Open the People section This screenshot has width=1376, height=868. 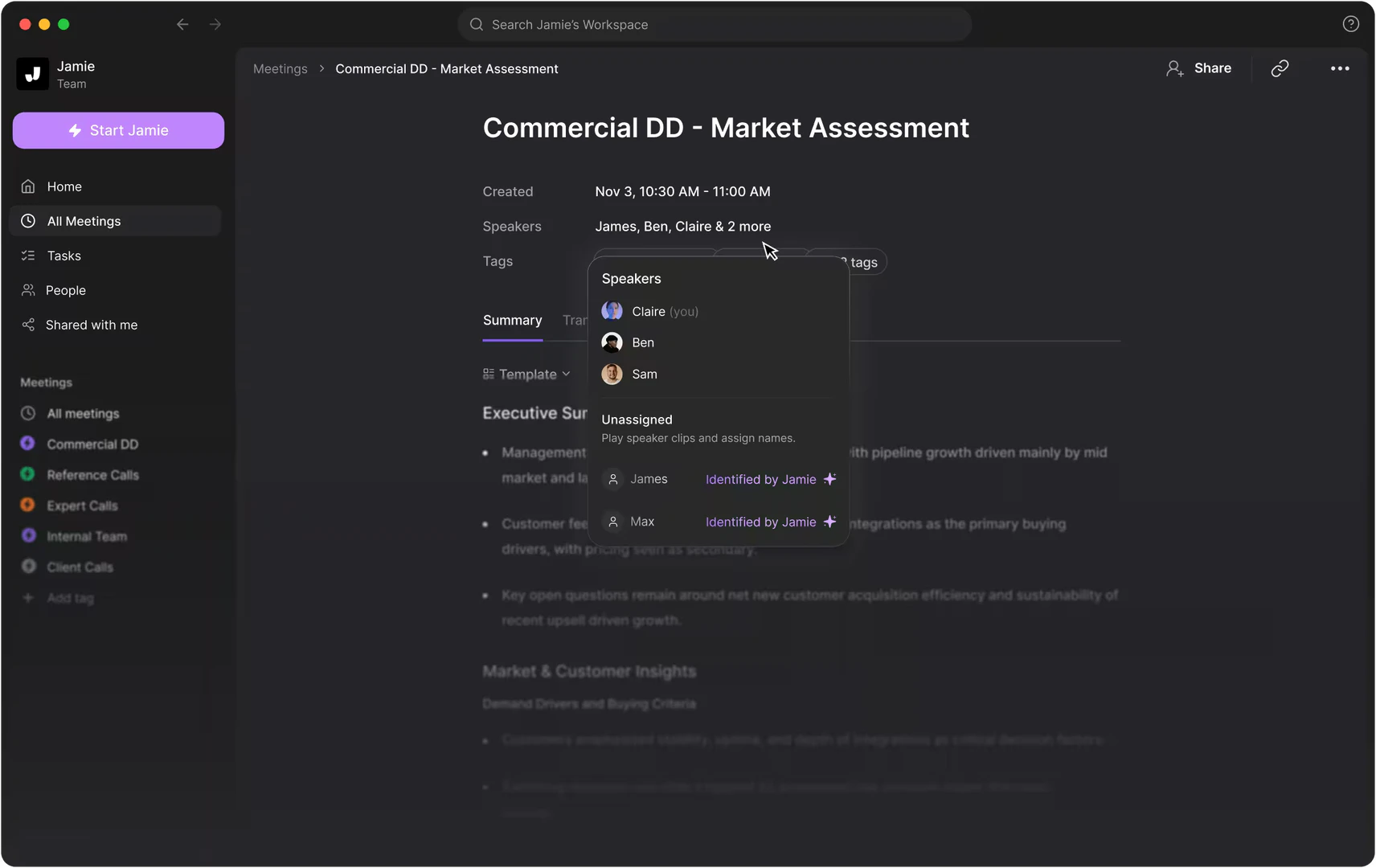(x=67, y=290)
